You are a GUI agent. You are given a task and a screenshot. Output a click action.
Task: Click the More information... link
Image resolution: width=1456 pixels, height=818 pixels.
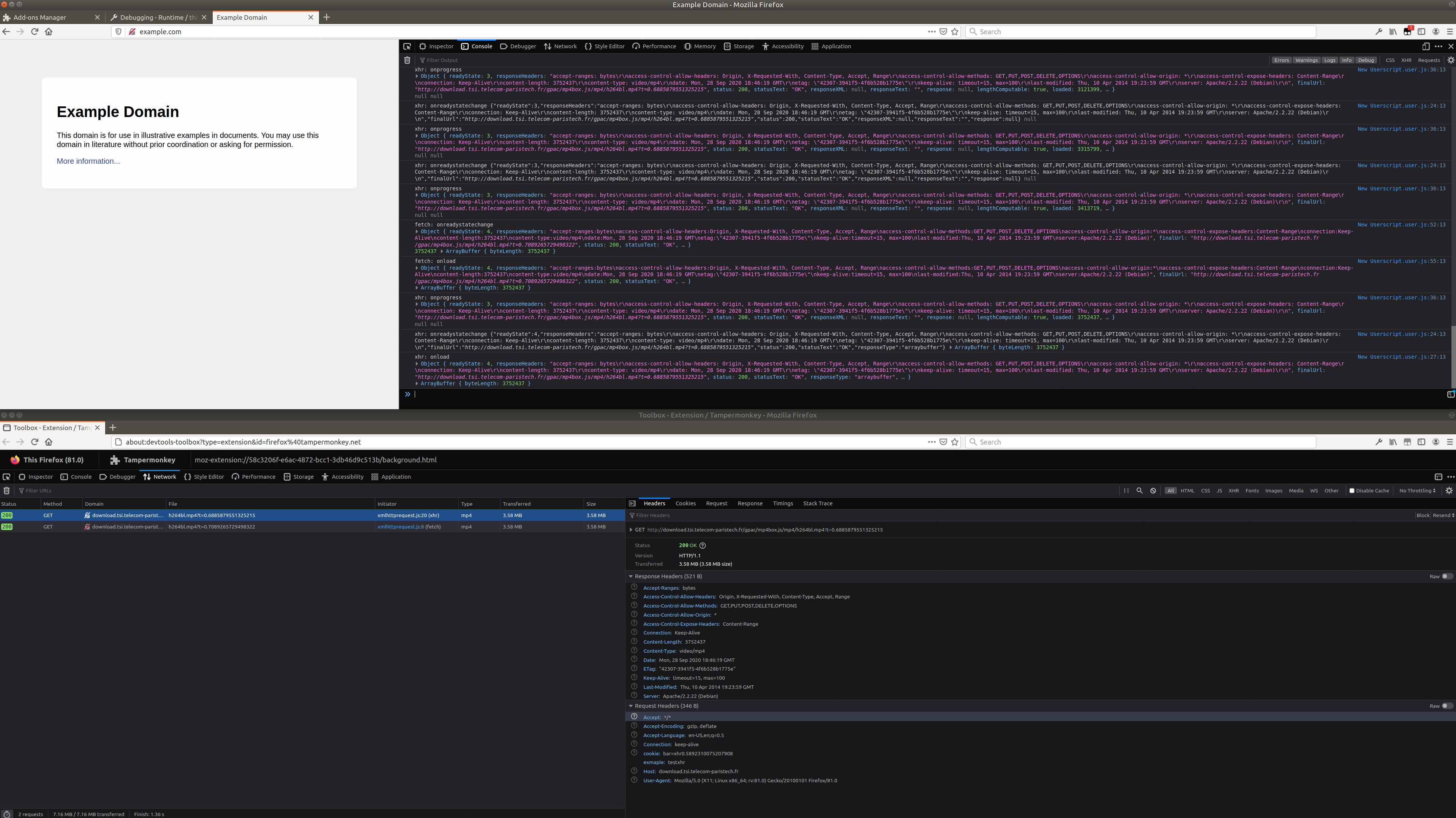pyautogui.click(x=88, y=161)
